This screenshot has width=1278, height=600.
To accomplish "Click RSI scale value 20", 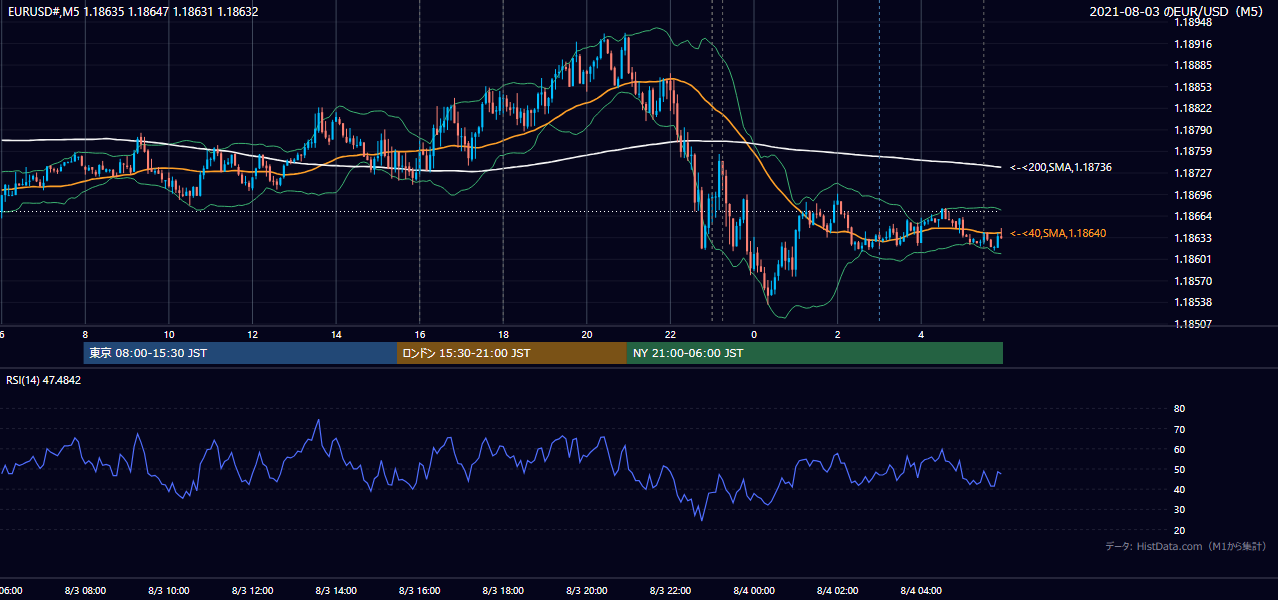I will pyautogui.click(x=1179, y=530).
